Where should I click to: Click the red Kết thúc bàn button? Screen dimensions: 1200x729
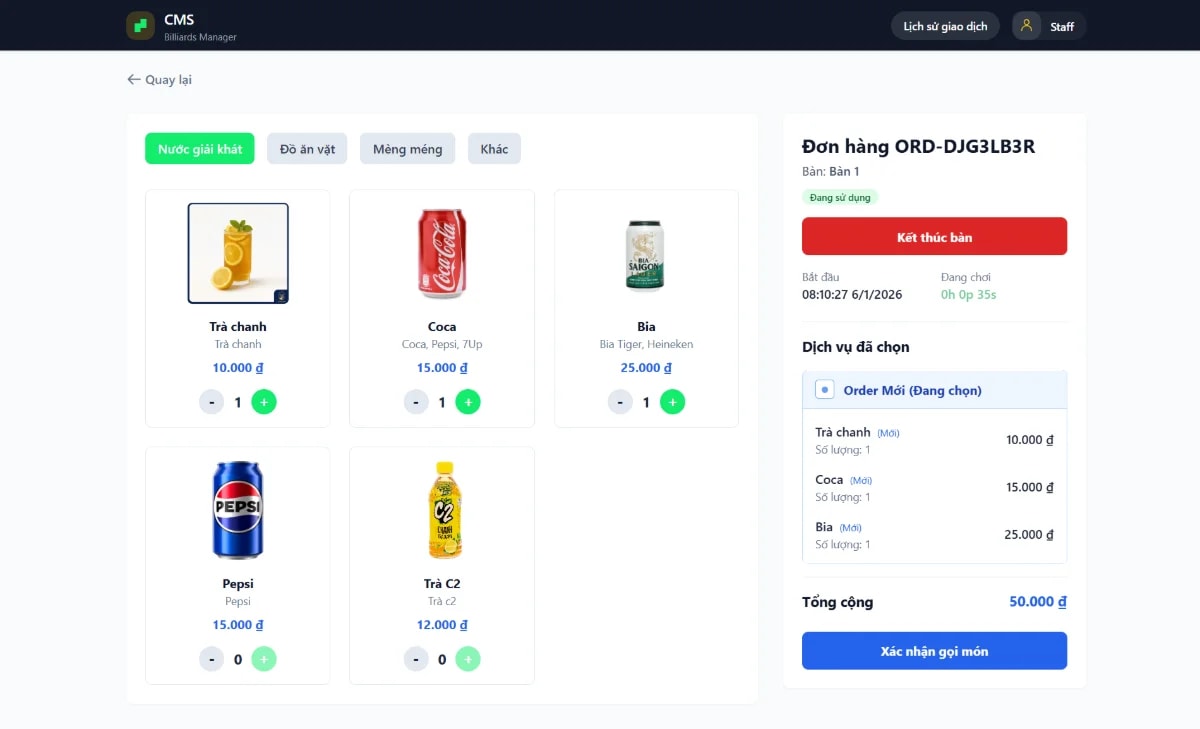(x=934, y=237)
